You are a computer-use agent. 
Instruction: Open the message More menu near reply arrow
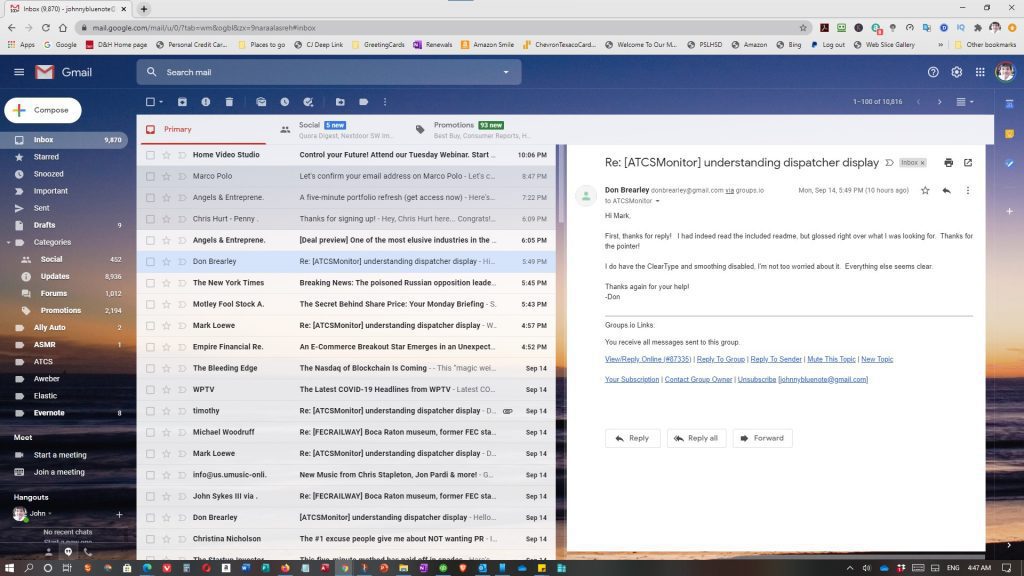tap(968, 191)
